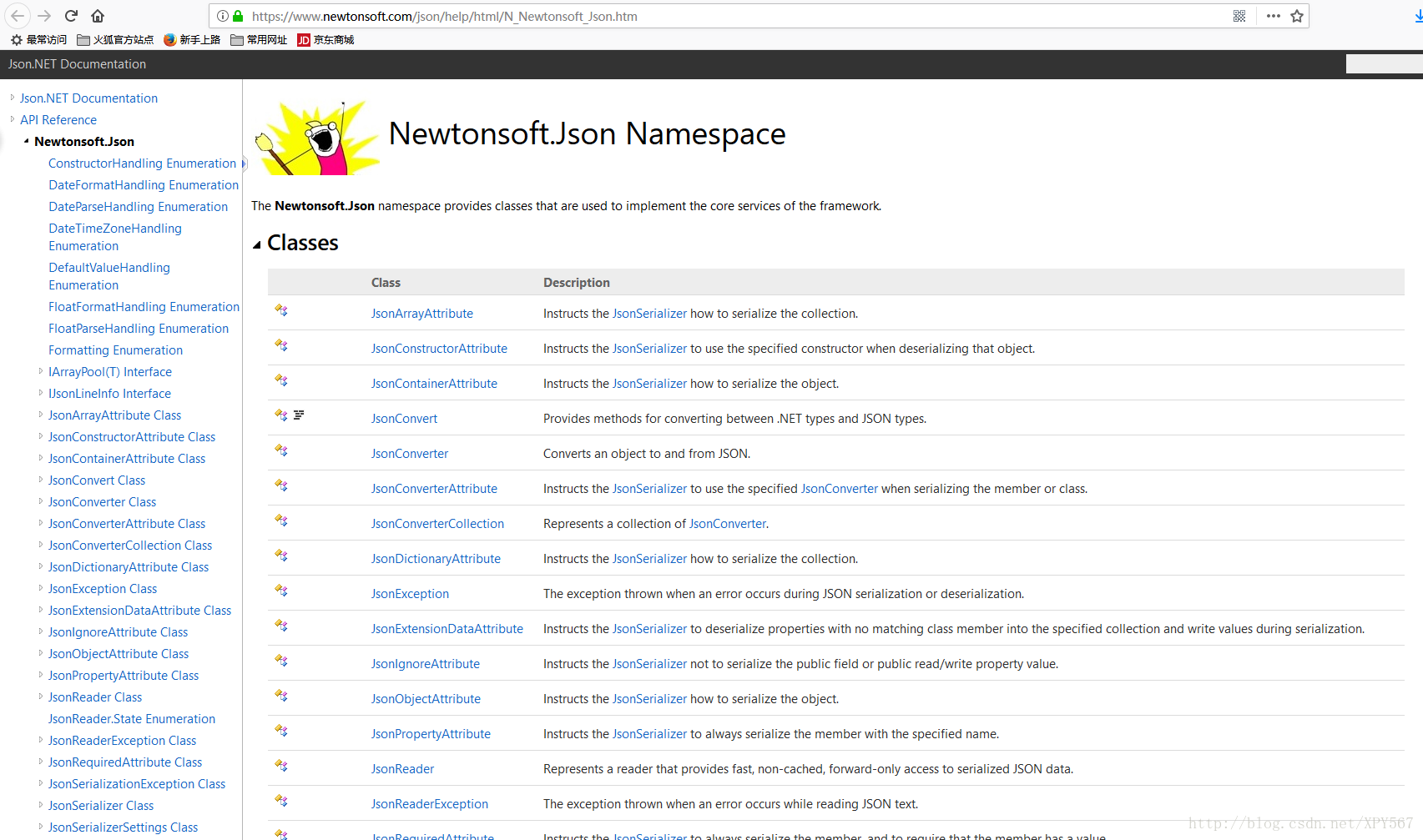Click the browser back arrow button
Screen dimensions: 1423x840
tap(18, 16)
